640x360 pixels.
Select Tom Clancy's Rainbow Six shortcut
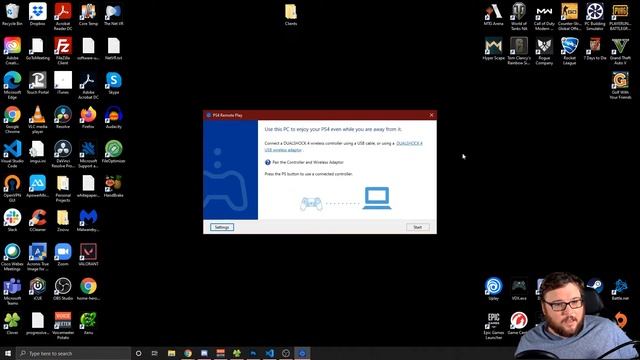click(x=518, y=51)
